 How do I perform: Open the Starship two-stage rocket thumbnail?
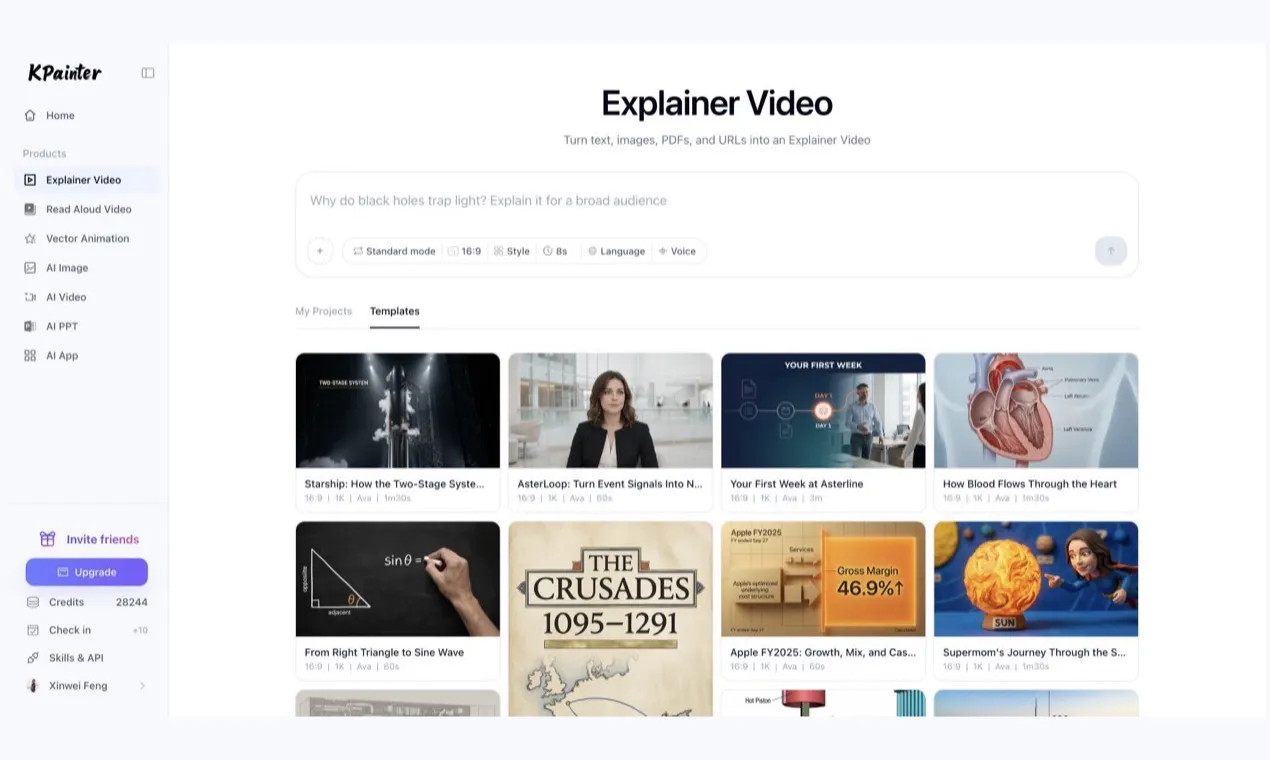coord(398,410)
